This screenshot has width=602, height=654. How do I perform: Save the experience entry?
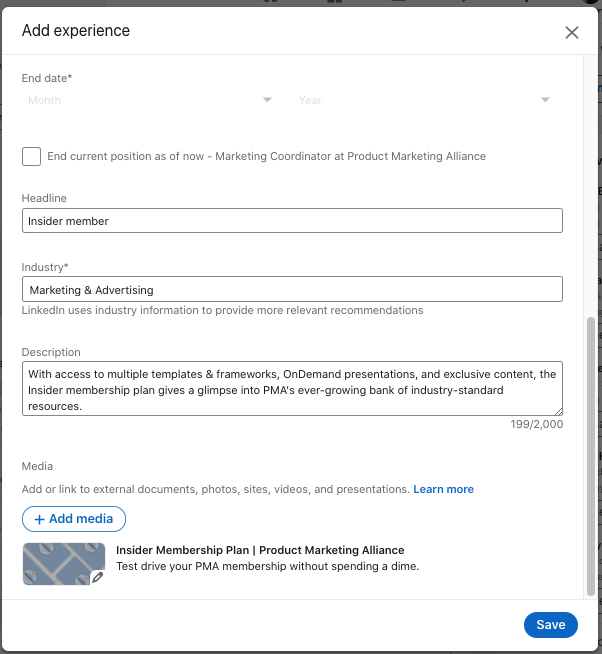point(551,625)
